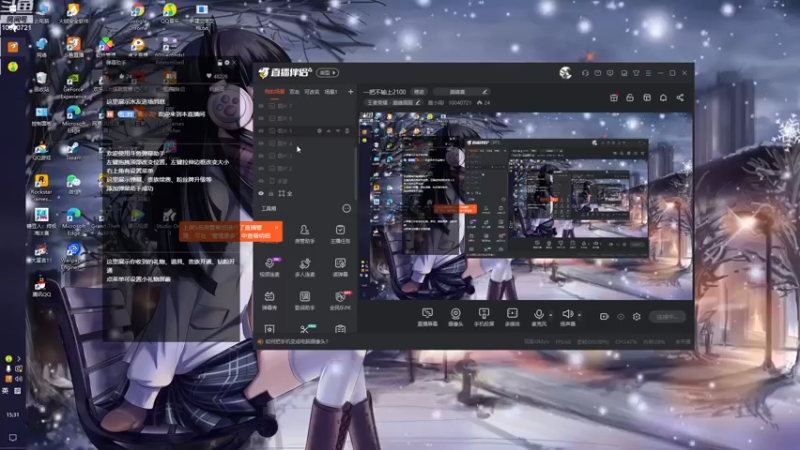The width and height of the screenshot is (800, 450).
Task: Open 主播任务 tool in toolbox
Action: [x=340, y=234]
